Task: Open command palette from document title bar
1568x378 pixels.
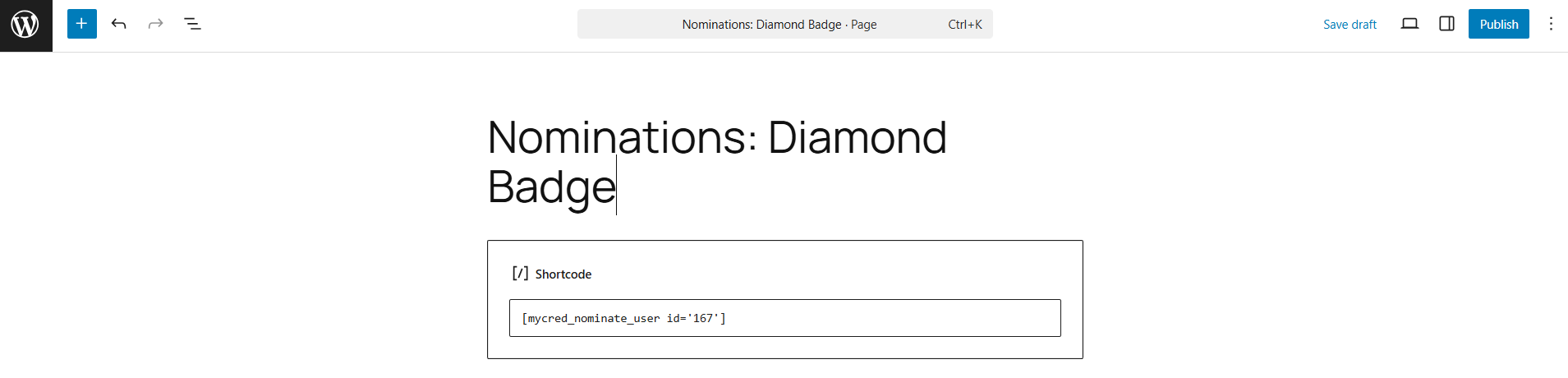Action: (x=761, y=25)
